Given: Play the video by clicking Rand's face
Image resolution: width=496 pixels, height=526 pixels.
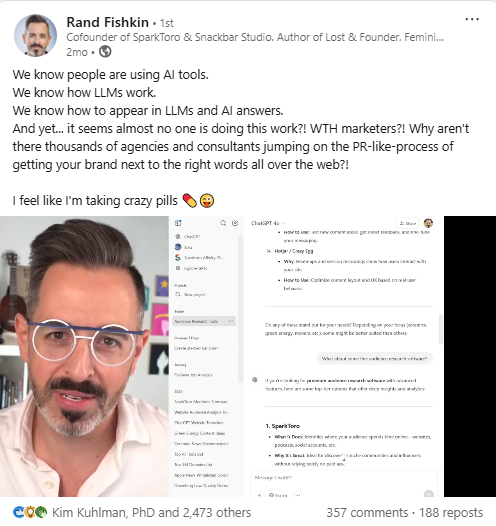Looking at the screenshot, I should tap(84, 356).
